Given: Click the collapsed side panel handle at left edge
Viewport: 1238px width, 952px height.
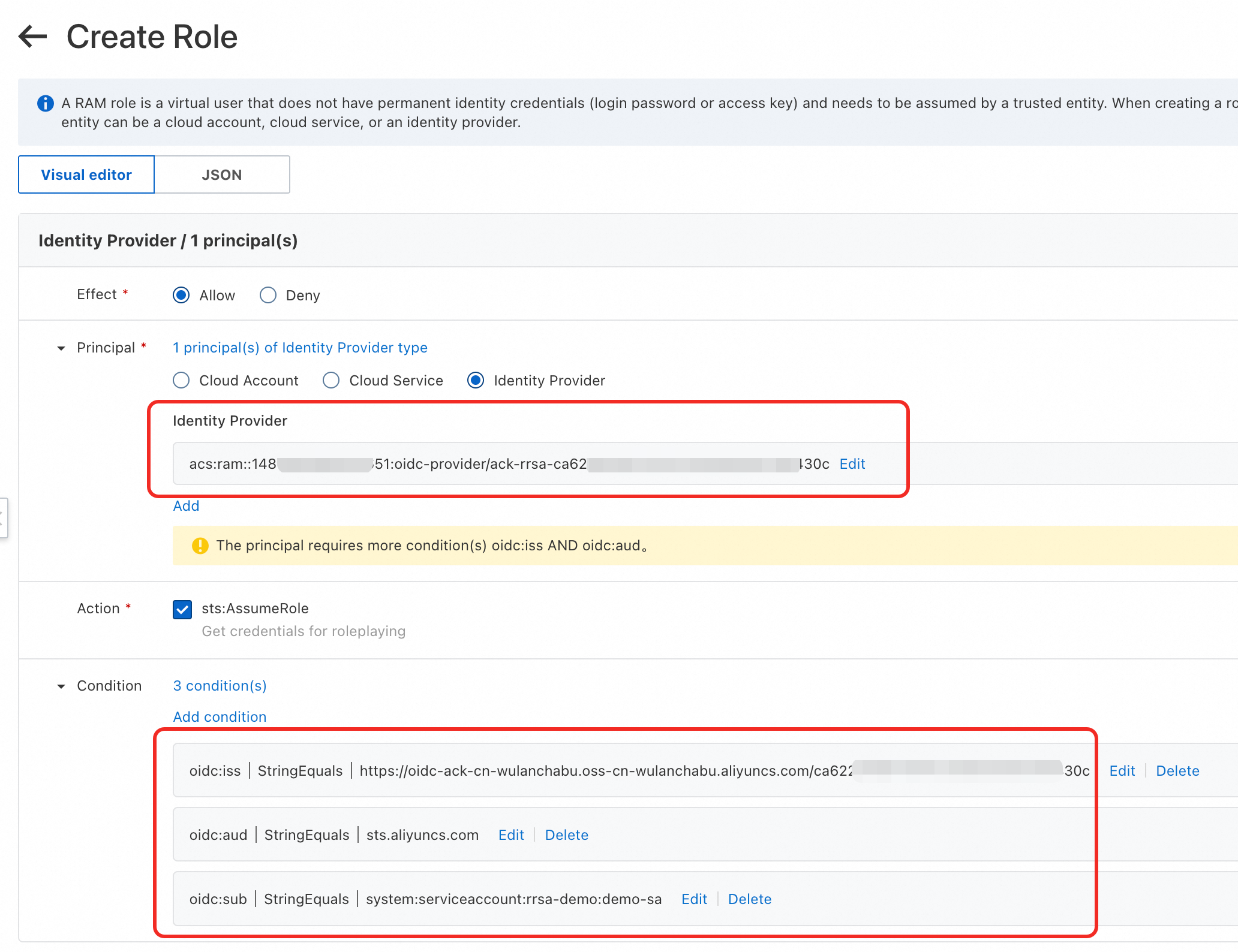Looking at the screenshot, I should [x=3, y=517].
